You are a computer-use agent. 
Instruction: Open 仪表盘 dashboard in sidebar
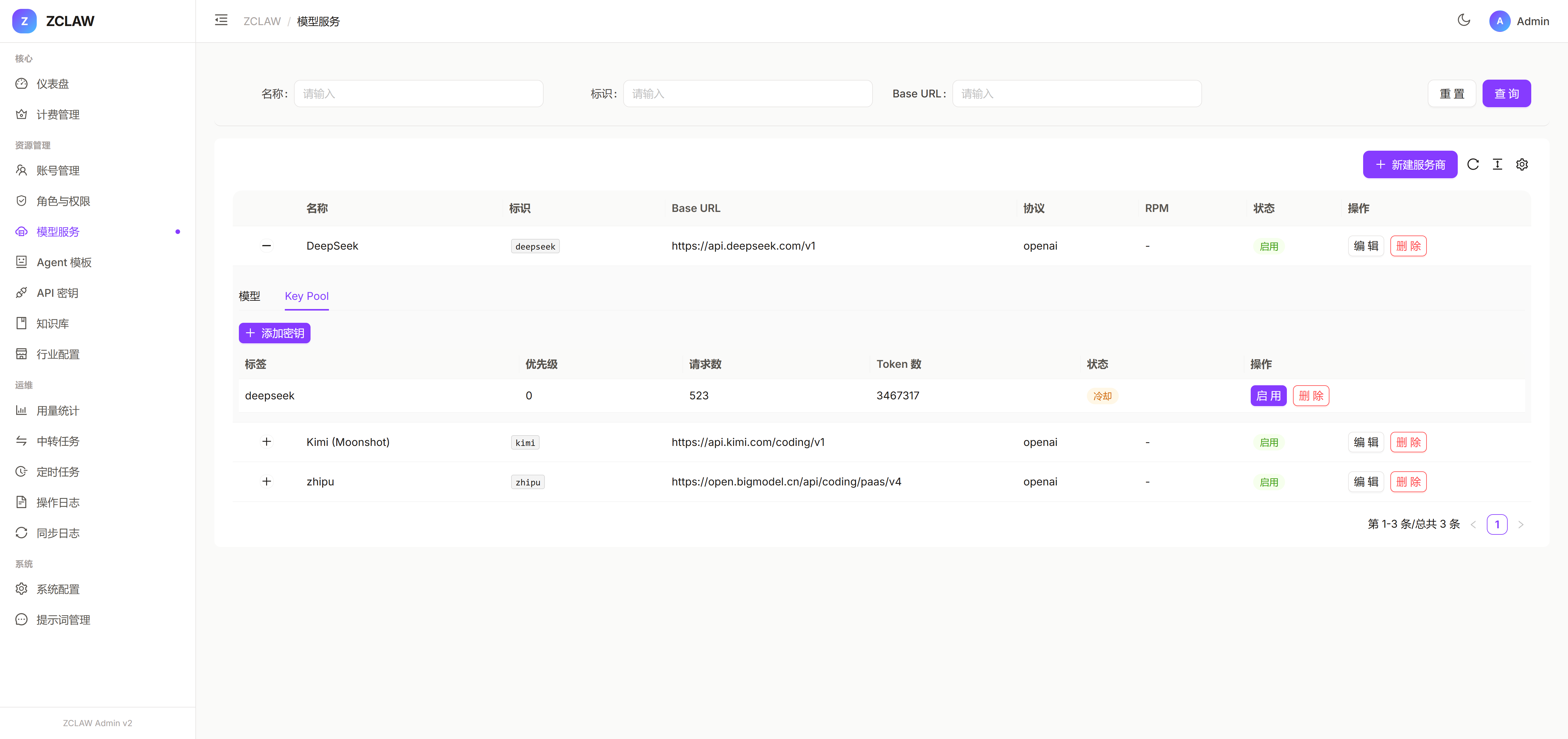click(52, 84)
